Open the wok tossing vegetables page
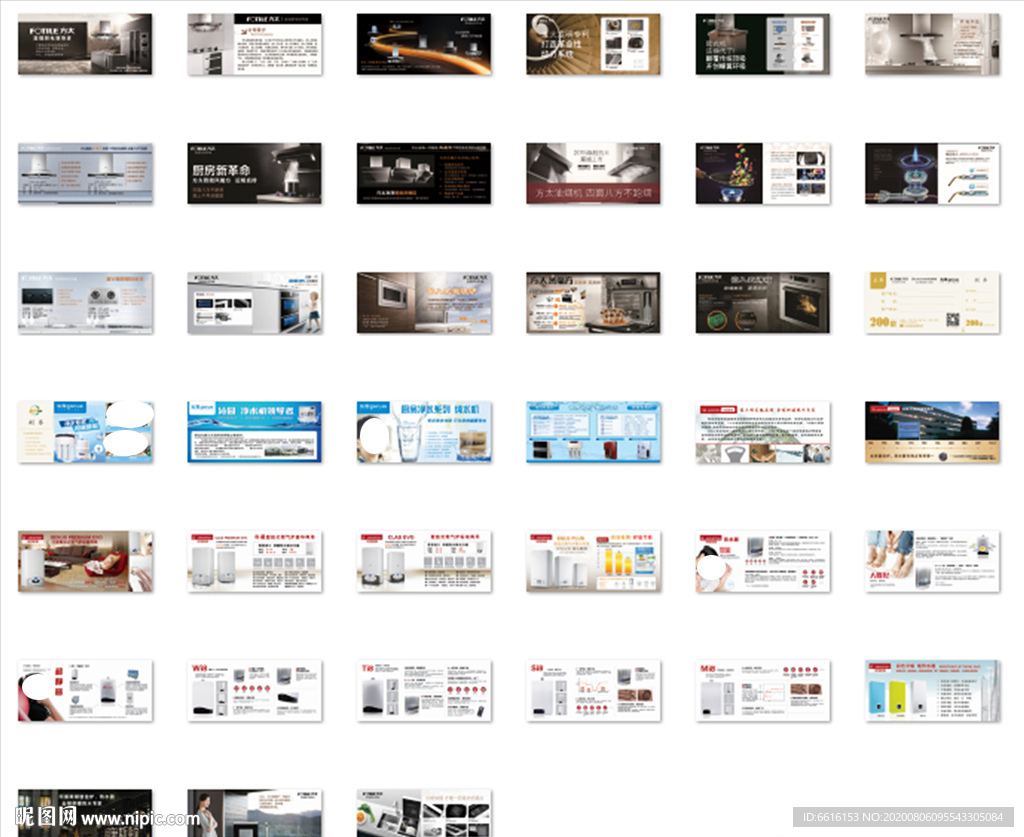Screen dimensions: 1024x837 [763, 173]
